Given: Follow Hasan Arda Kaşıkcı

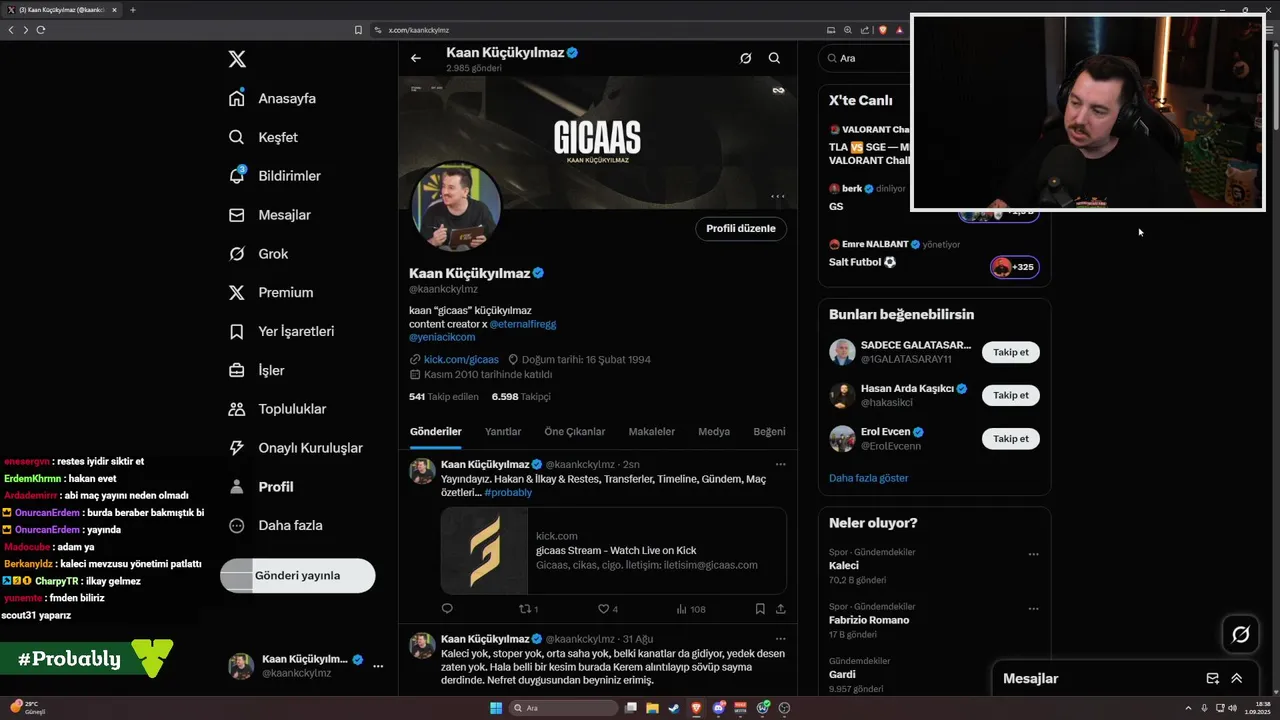Looking at the screenshot, I should click(x=1011, y=395).
